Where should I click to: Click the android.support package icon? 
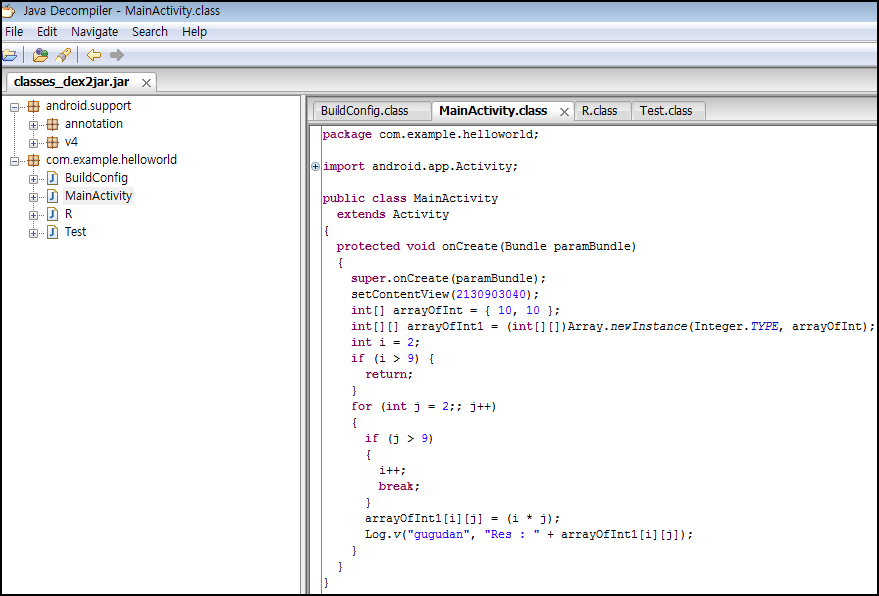[x=34, y=106]
